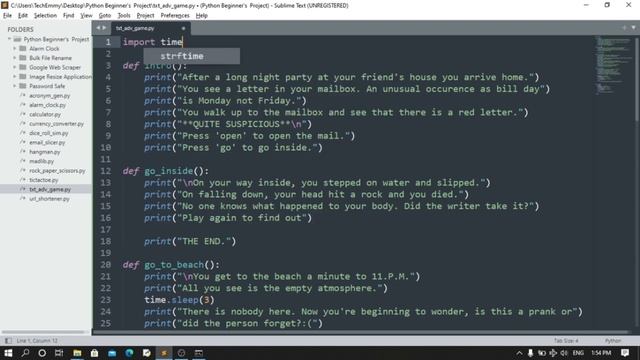Image resolution: width=640 pixels, height=360 pixels.
Task: Open the tab list dropdown arrow
Action: (x=633, y=28)
